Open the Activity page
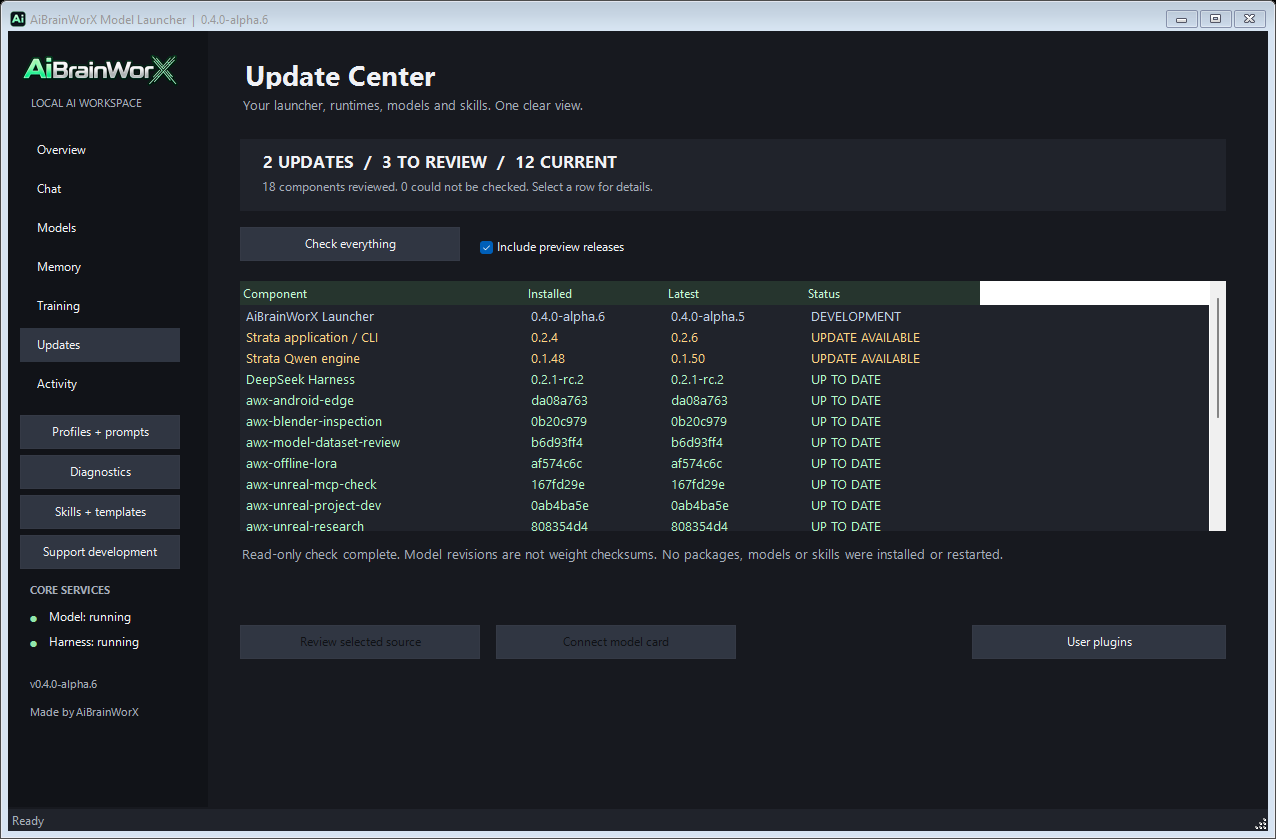The width and height of the screenshot is (1276, 839). click(x=100, y=384)
